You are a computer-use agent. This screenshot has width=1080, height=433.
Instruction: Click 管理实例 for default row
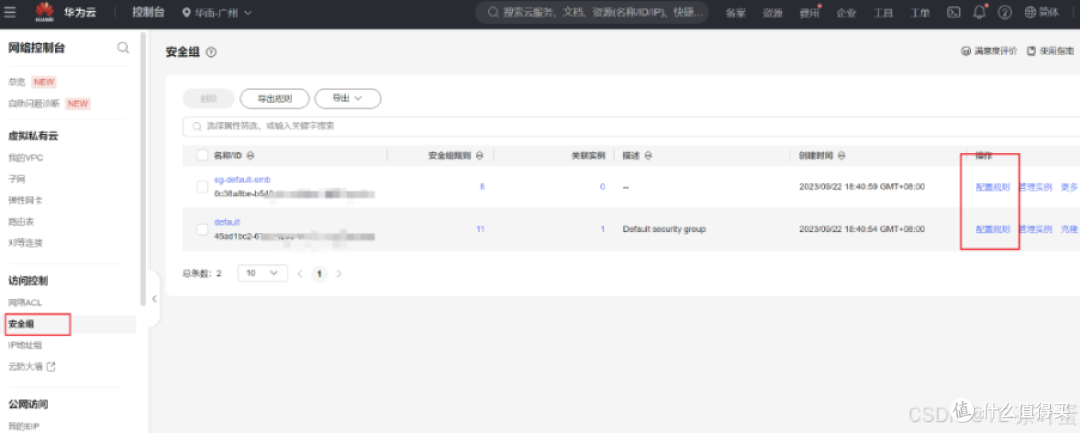tap(1035, 230)
